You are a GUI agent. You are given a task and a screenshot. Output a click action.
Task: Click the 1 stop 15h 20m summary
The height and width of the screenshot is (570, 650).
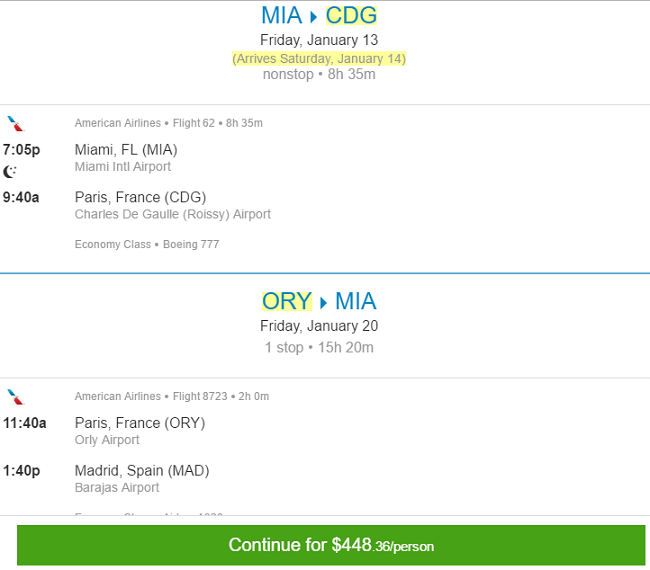pyautogui.click(x=319, y=347)
